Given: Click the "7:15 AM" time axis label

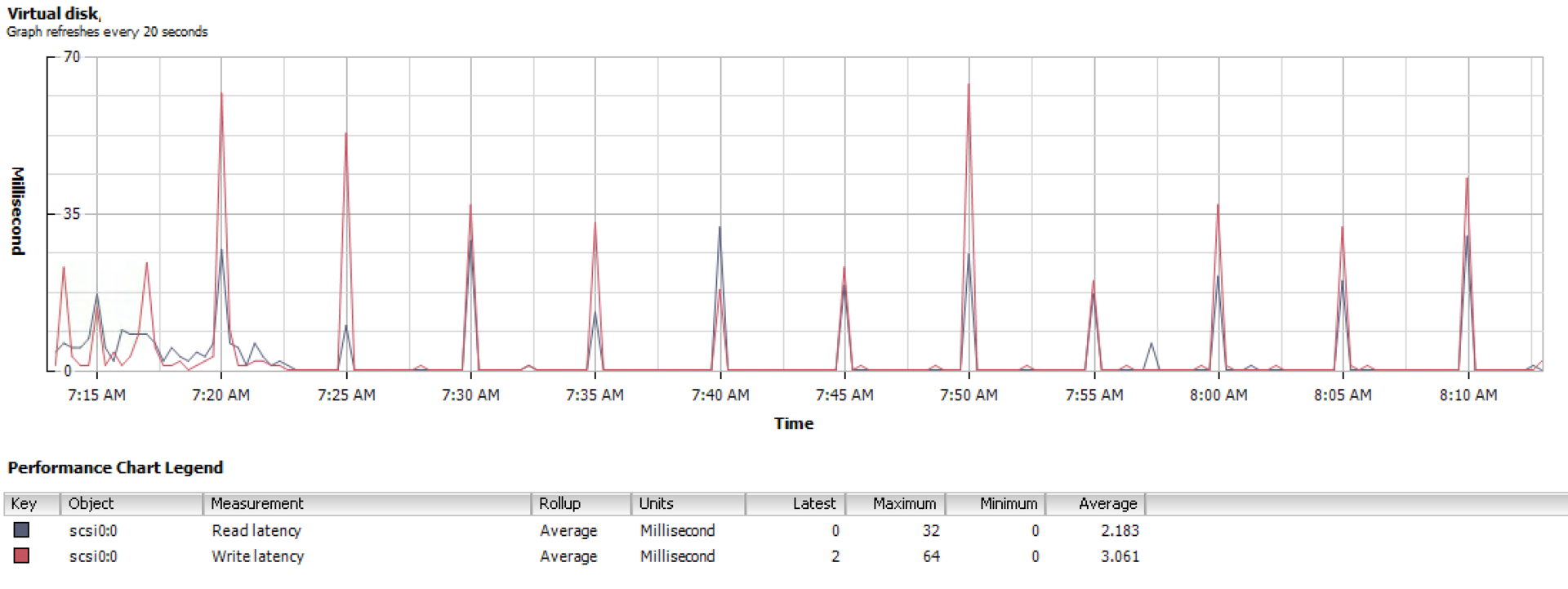Looking at the screenshot, I should [96, 395].
